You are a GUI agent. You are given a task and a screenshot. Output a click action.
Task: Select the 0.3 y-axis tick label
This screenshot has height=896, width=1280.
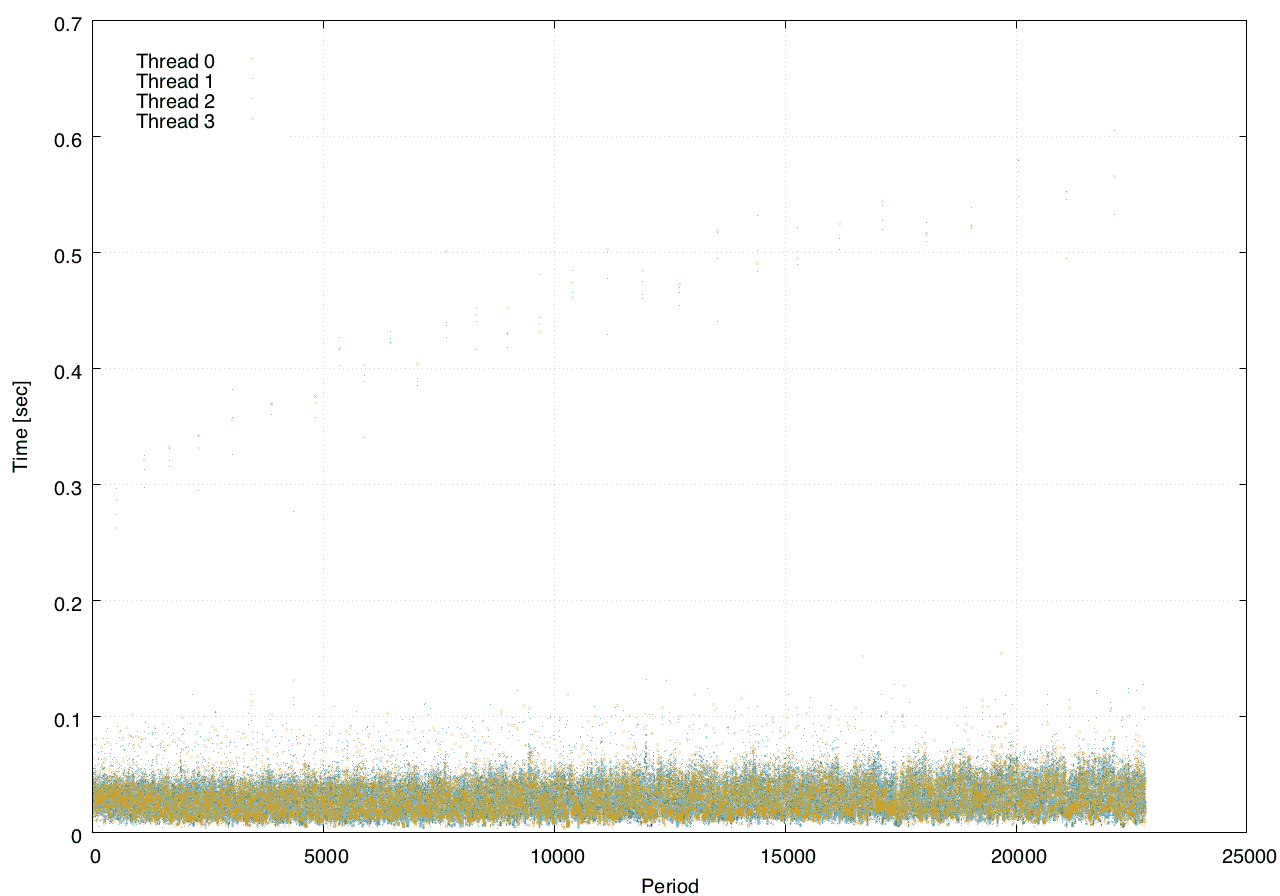pos(67,485)
